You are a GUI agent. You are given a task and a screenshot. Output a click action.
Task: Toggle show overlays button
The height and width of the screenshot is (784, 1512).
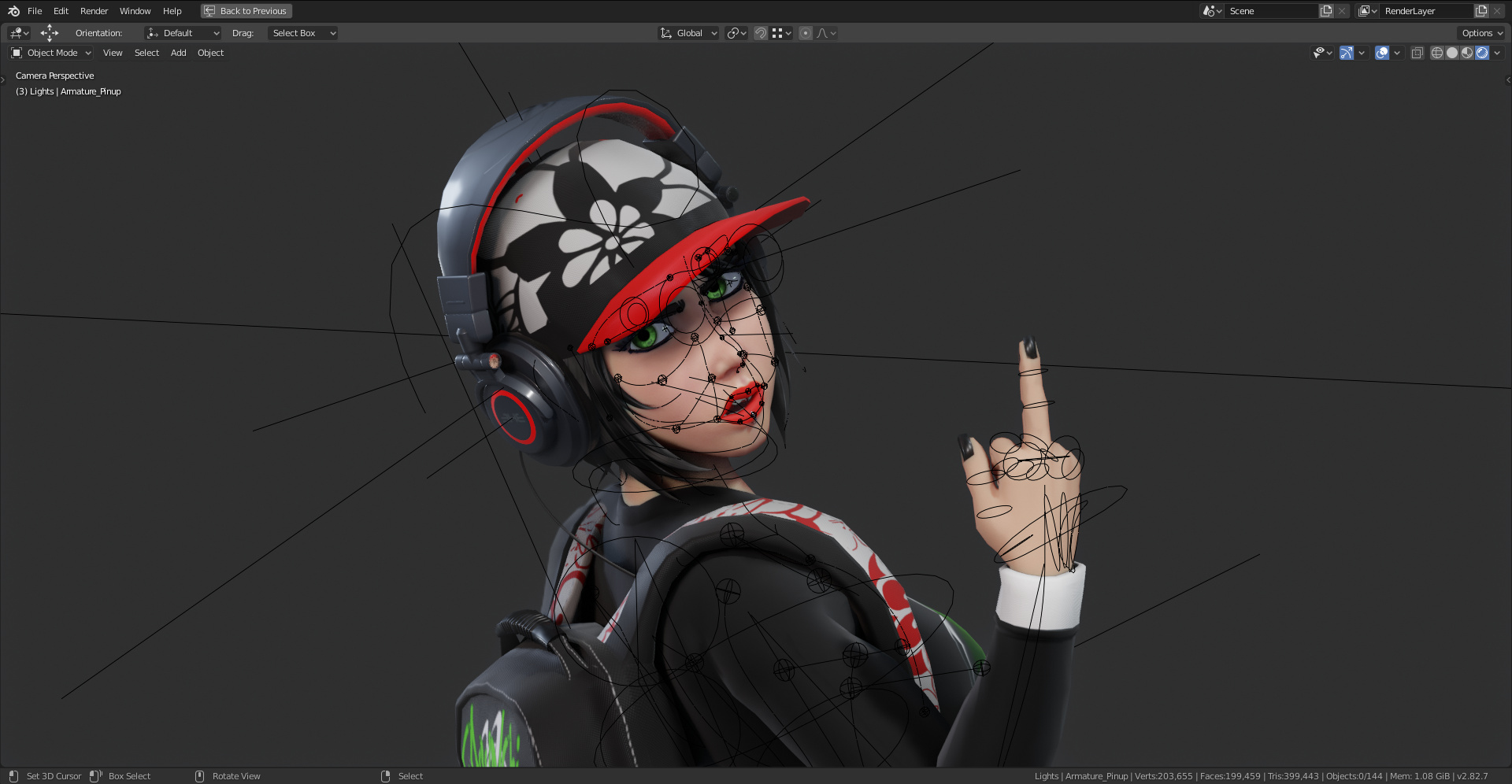(x=1382, y=53)
